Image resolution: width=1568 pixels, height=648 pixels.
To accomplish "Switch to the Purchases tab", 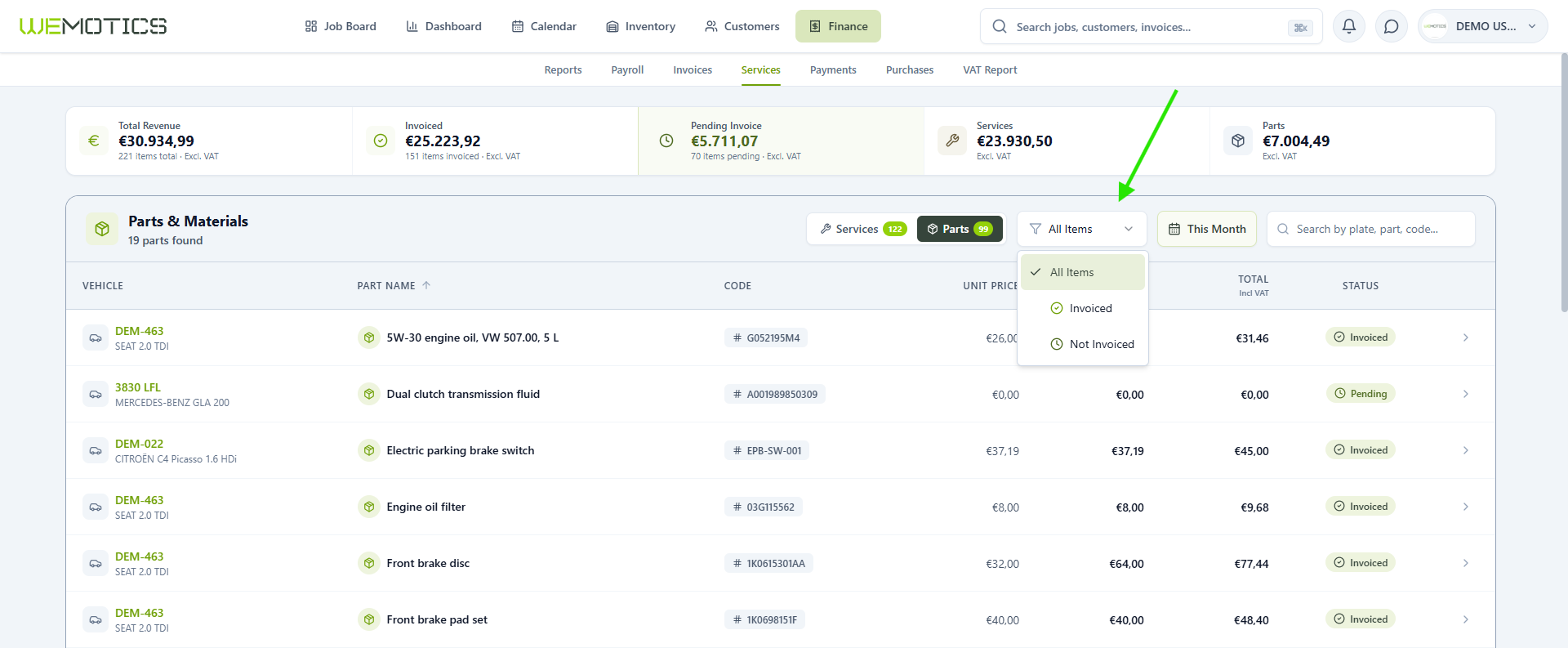I will pos(909,70).
